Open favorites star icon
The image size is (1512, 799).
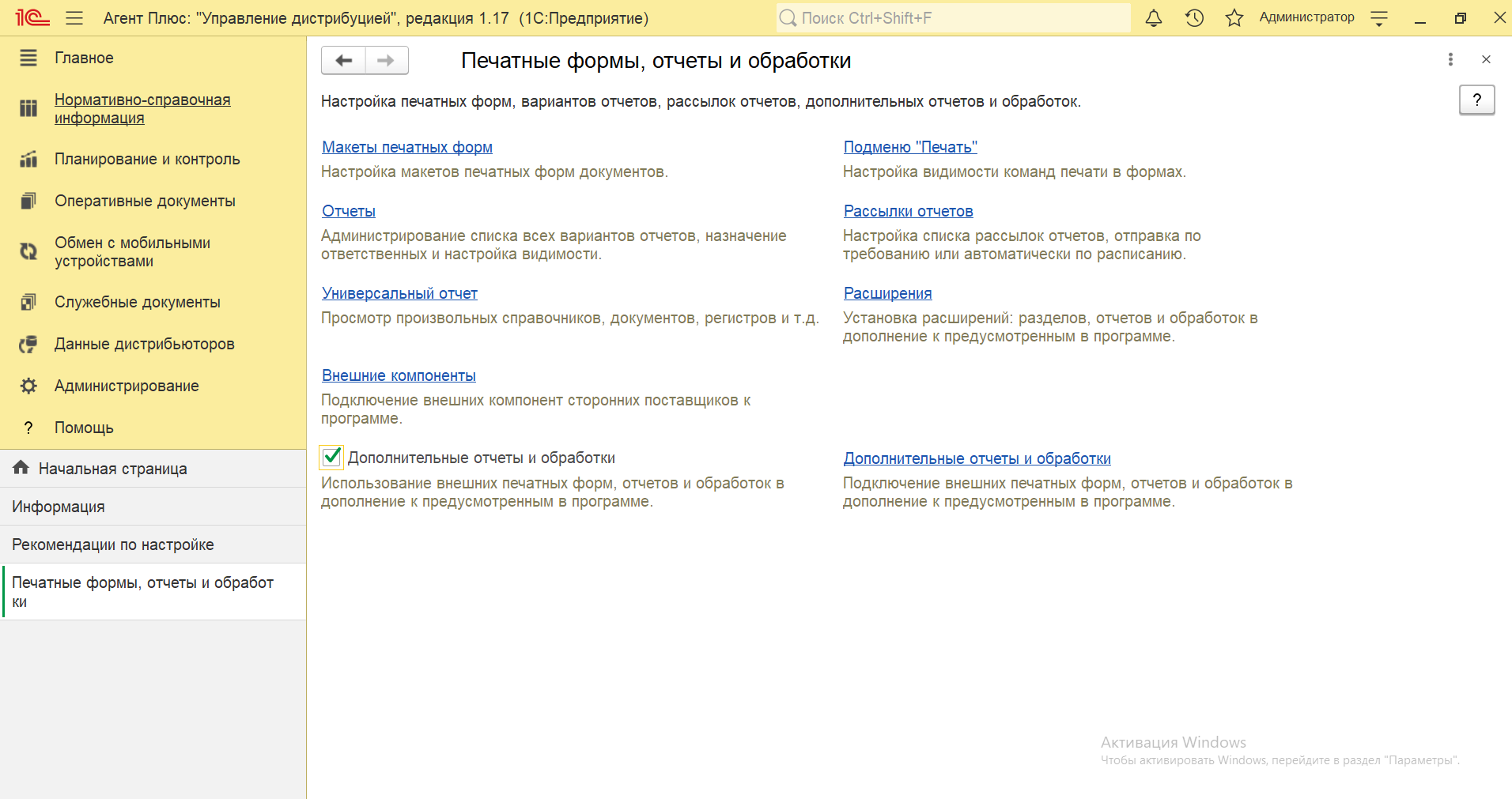1234,18
